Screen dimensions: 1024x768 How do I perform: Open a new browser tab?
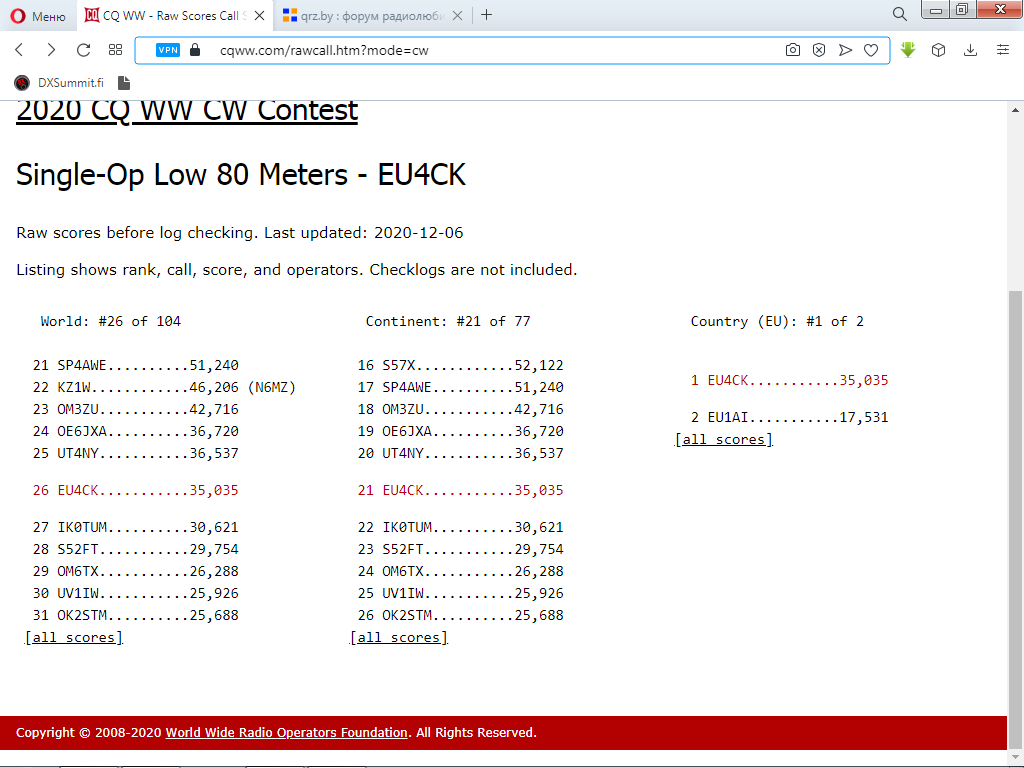coord(487,15)
